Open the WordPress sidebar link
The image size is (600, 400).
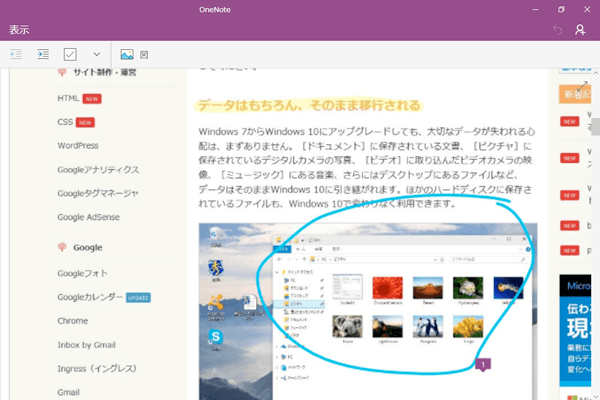[78, 146]
